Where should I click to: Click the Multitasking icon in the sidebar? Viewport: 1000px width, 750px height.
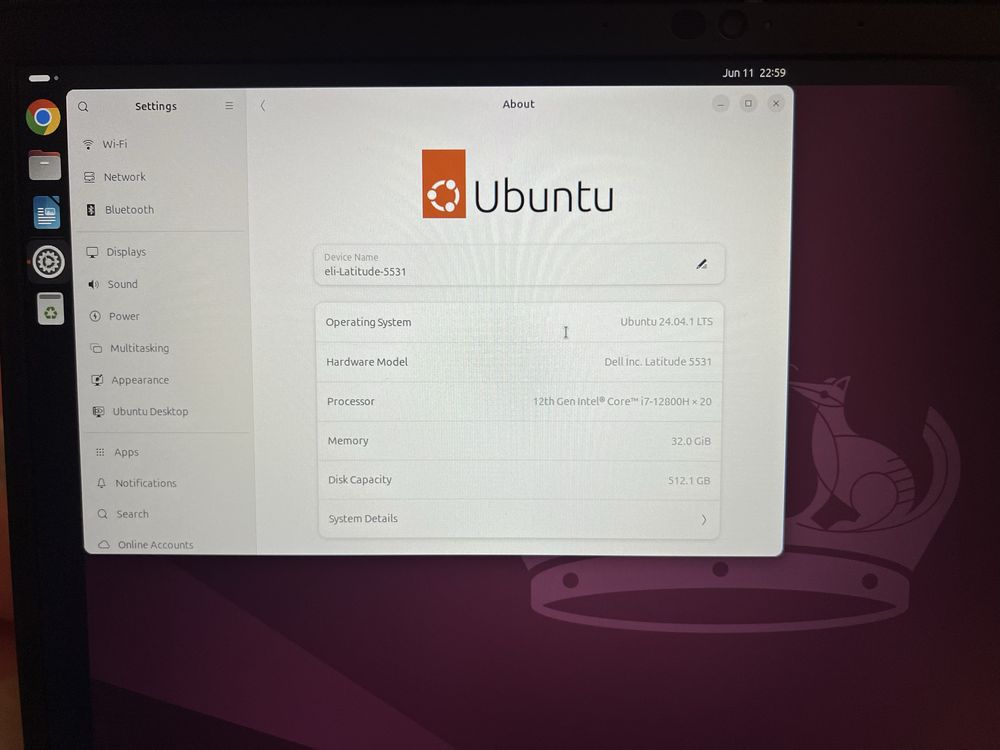[x=96, y=348]
